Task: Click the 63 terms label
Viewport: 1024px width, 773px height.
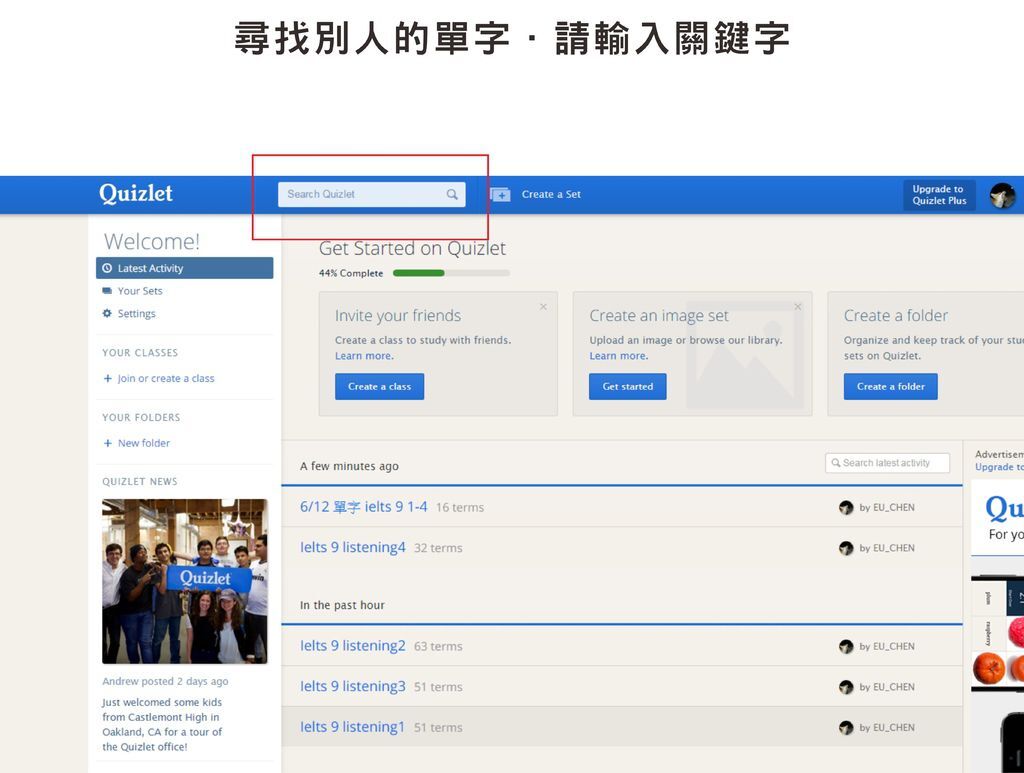Action: pos(438,646)
